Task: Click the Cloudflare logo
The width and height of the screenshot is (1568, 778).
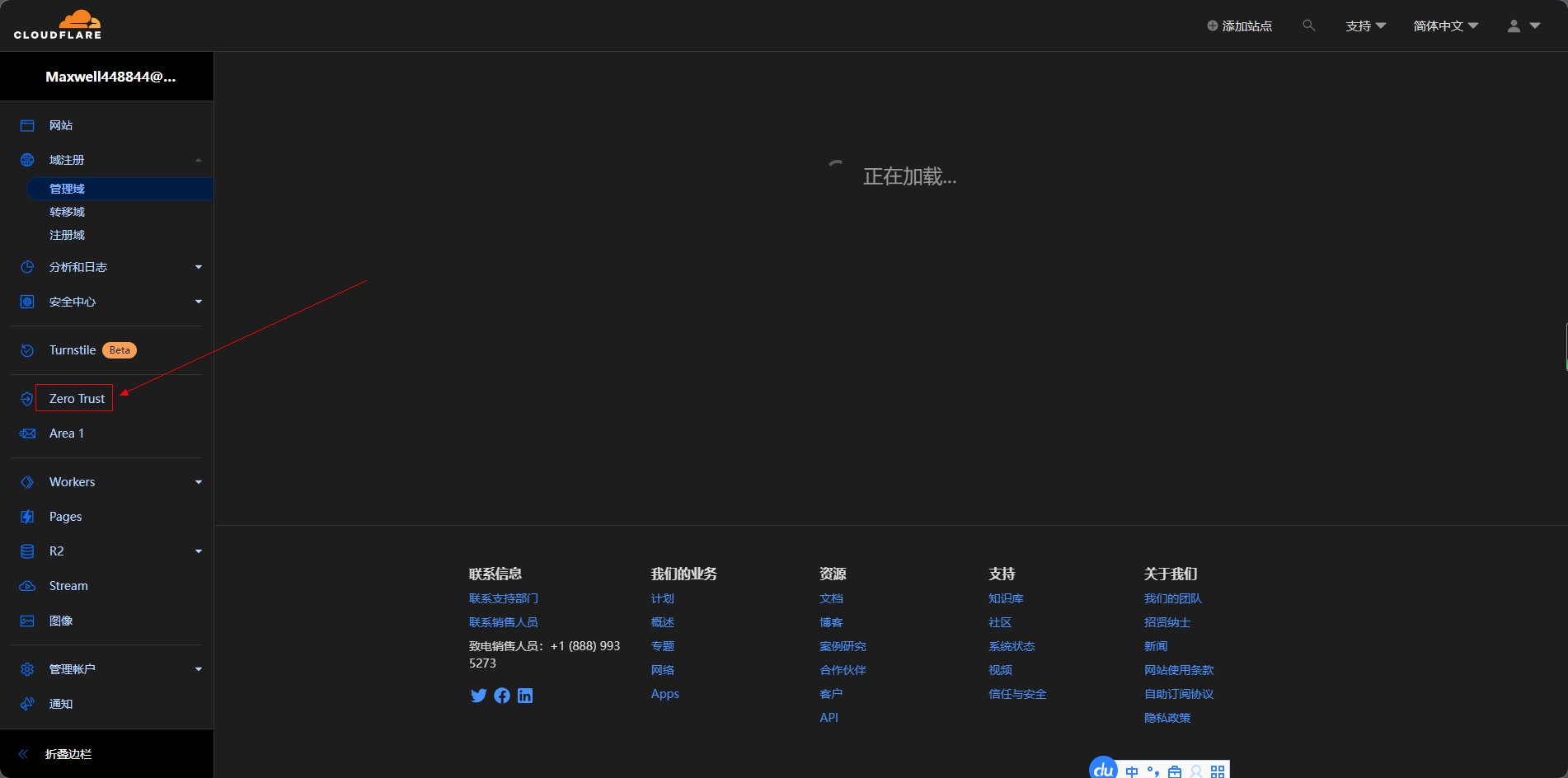Action: 58,25
